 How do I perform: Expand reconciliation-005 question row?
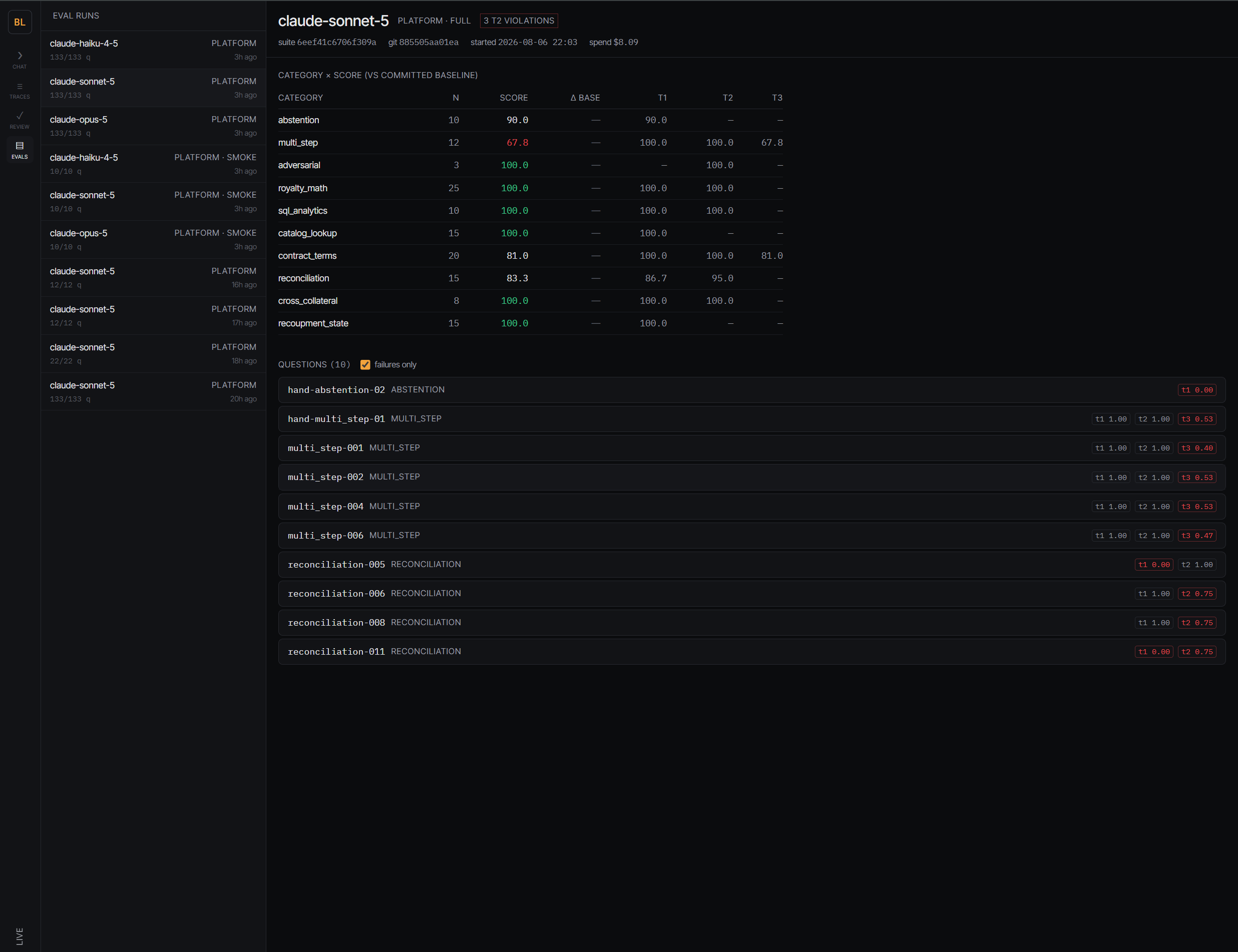click(751, 565)
